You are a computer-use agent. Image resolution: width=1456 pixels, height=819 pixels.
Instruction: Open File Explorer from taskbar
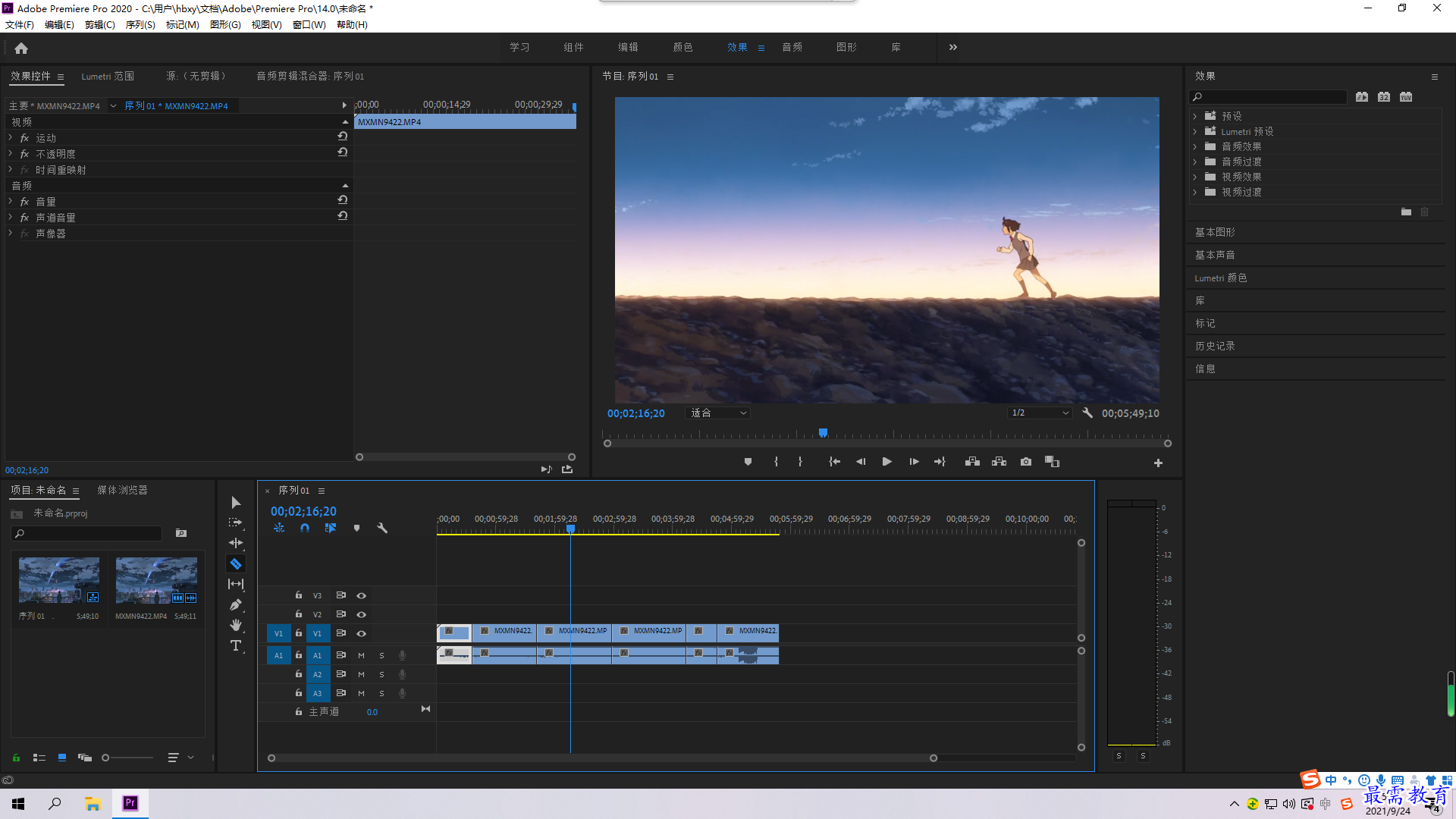click(x=93, y=804)
